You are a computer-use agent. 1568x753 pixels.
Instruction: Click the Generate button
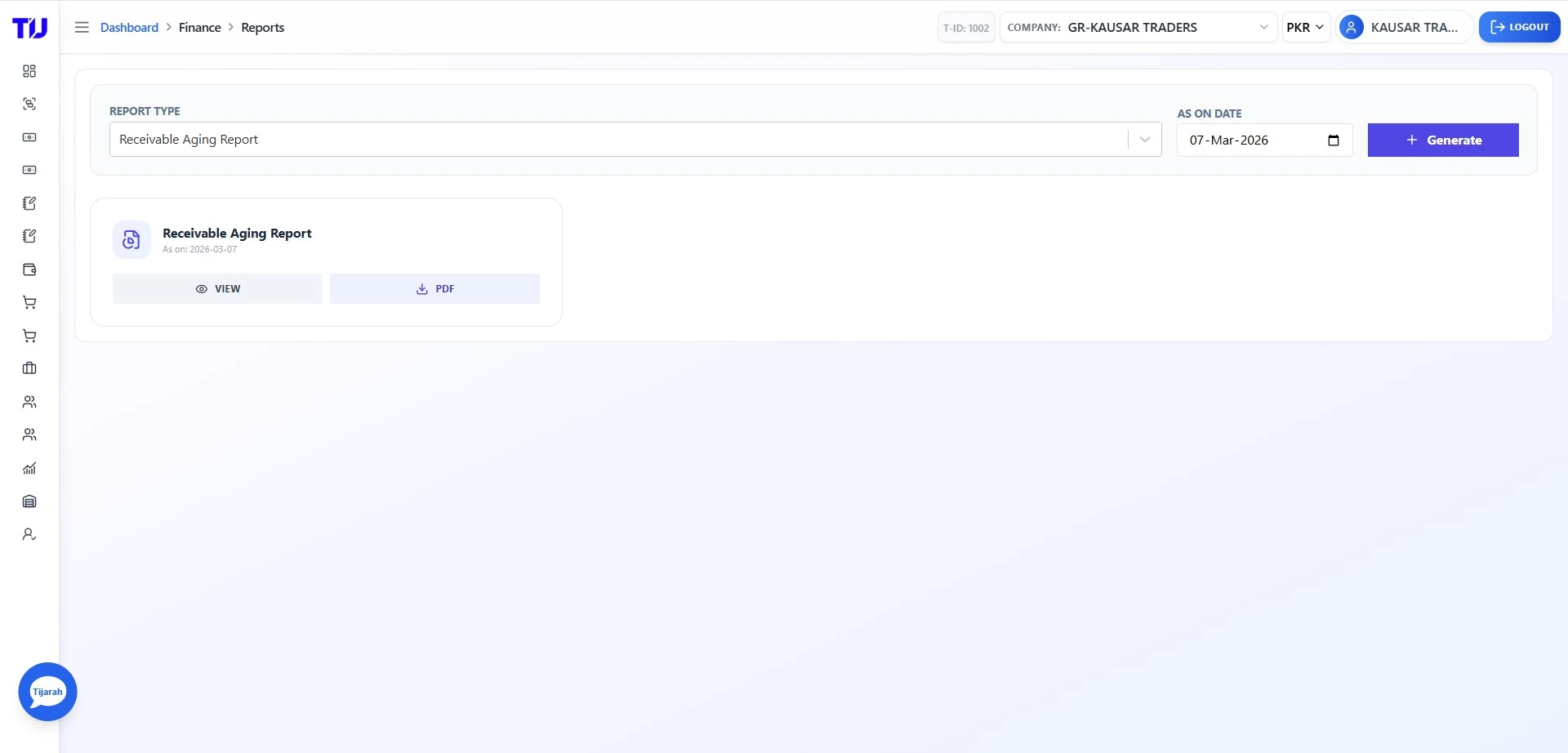pyautogui.click(x=1442, y=140)
